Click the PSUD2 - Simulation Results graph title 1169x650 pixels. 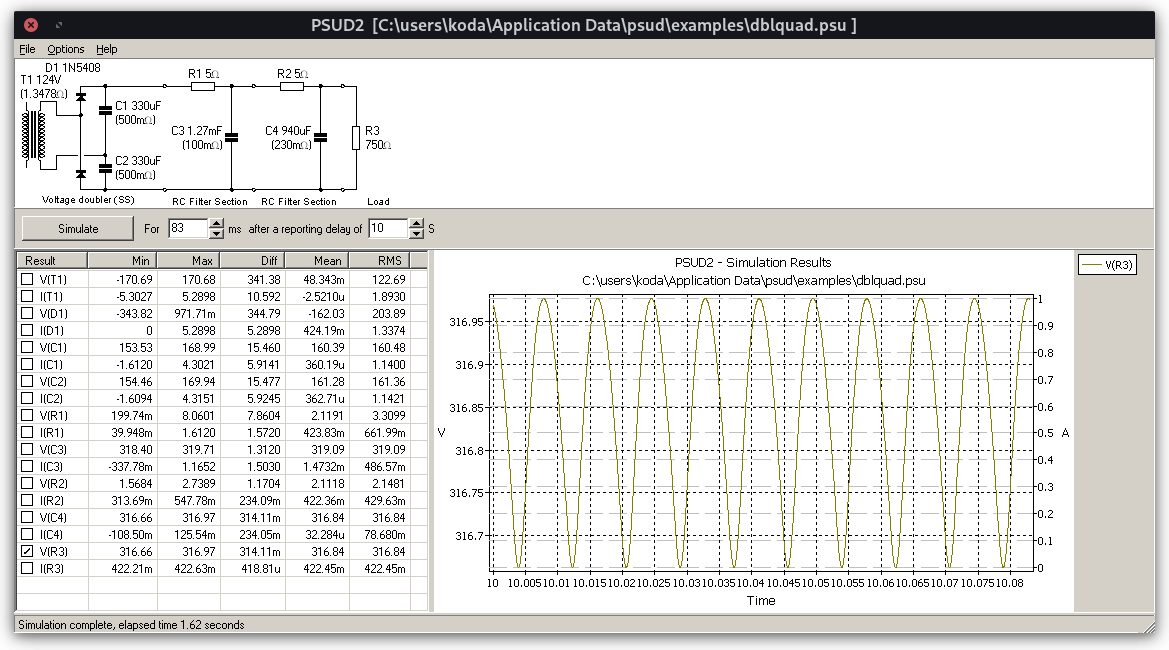[753, 262]
